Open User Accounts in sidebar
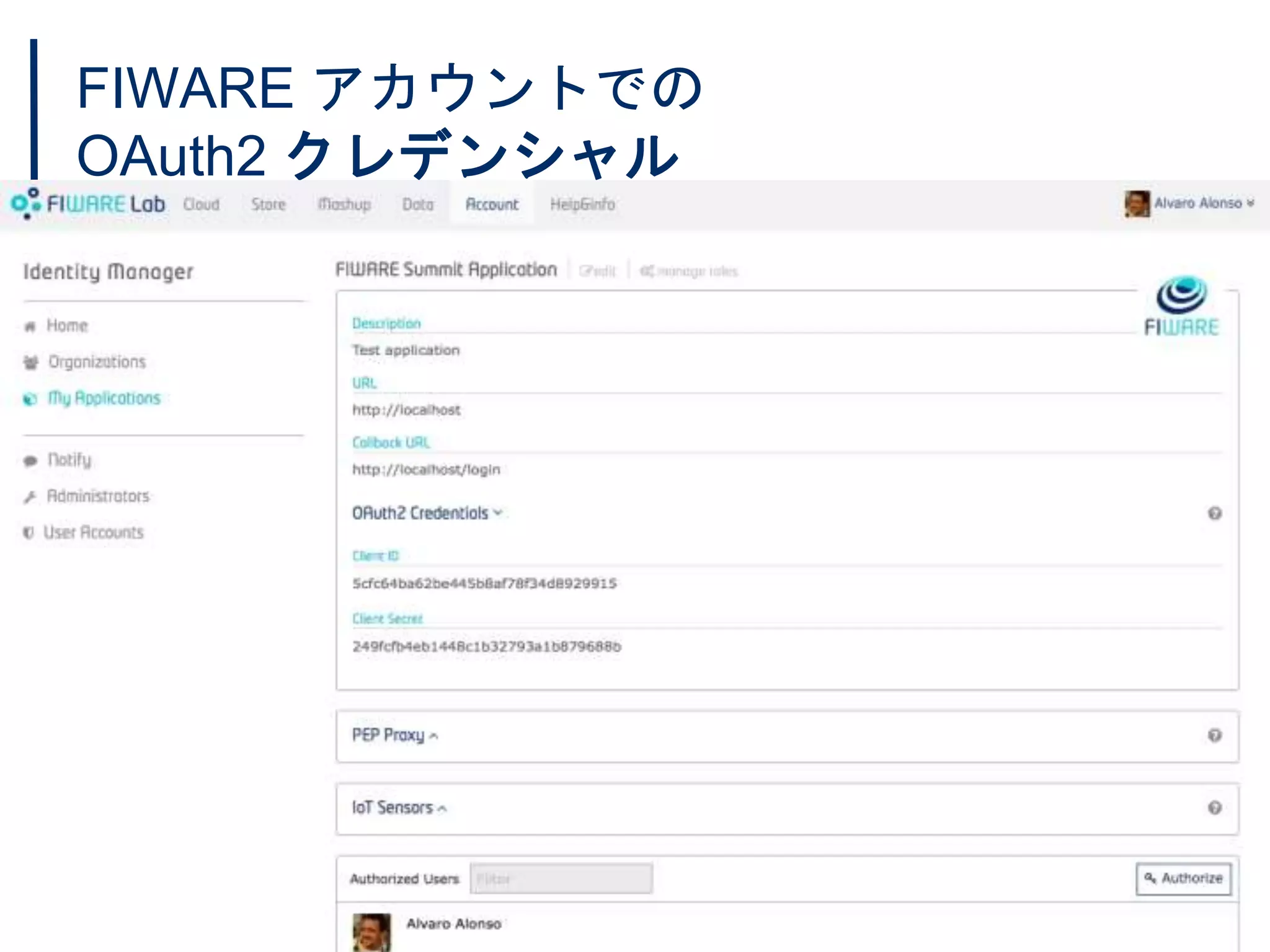This screenshot has width=1270, height=952. coord(93,532)
